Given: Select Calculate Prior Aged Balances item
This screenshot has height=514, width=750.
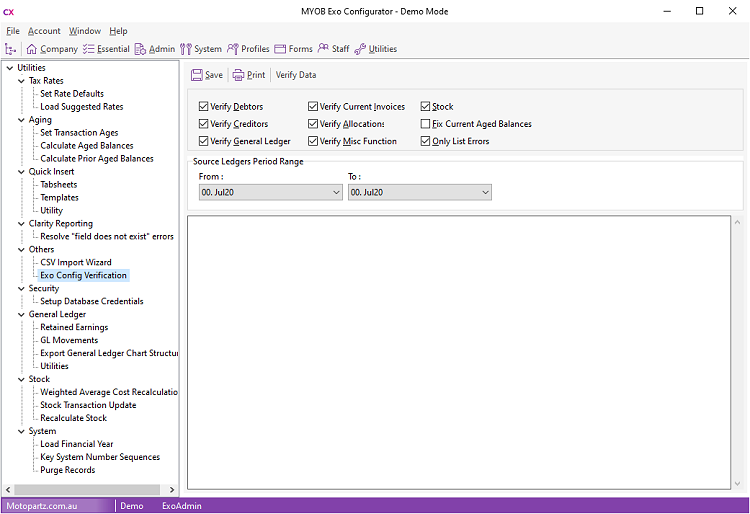Looking at the screenshot, I should tap(97, 158).
